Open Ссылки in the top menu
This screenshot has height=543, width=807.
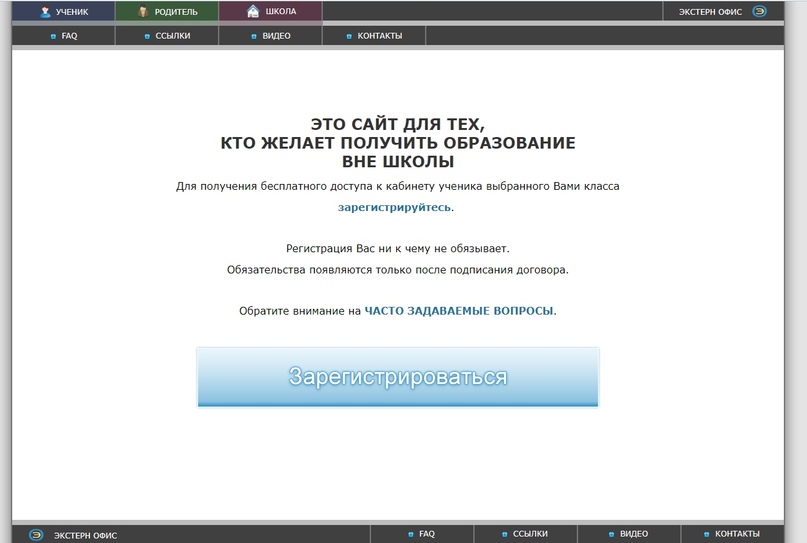click(167, 36)
